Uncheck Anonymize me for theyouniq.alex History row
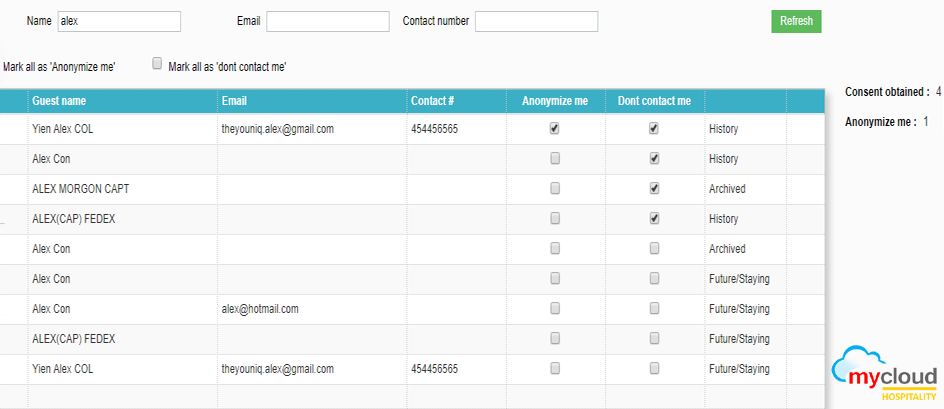This screenshot has width=944, height=409. click(555, 129)
